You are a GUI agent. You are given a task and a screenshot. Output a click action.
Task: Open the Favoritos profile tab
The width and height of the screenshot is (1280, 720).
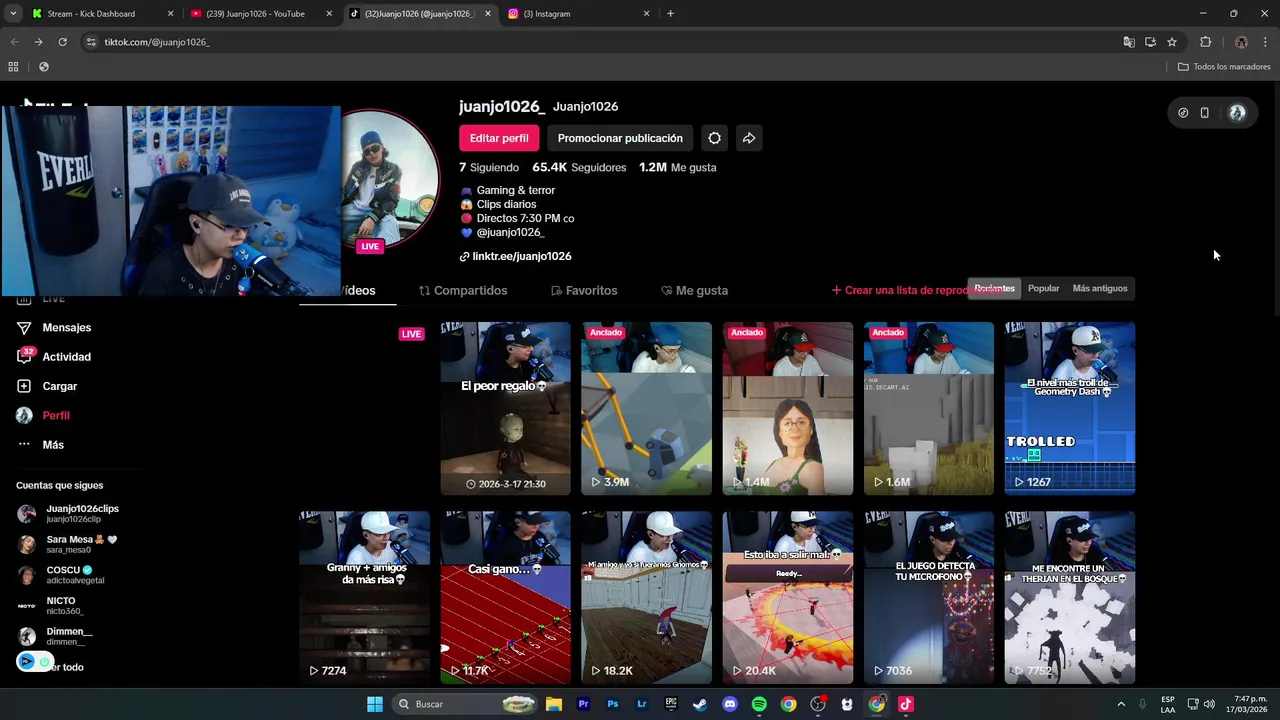[x=584, y=290]
